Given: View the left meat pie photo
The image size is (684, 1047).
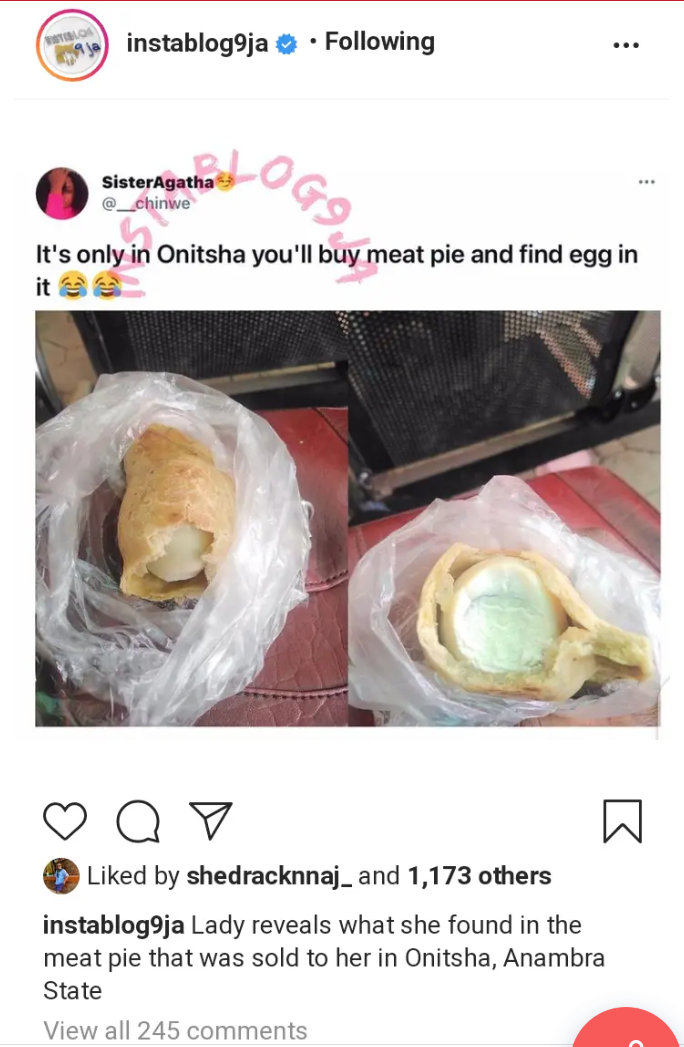Looking at the screenshot, I should [x=192, y=518].
